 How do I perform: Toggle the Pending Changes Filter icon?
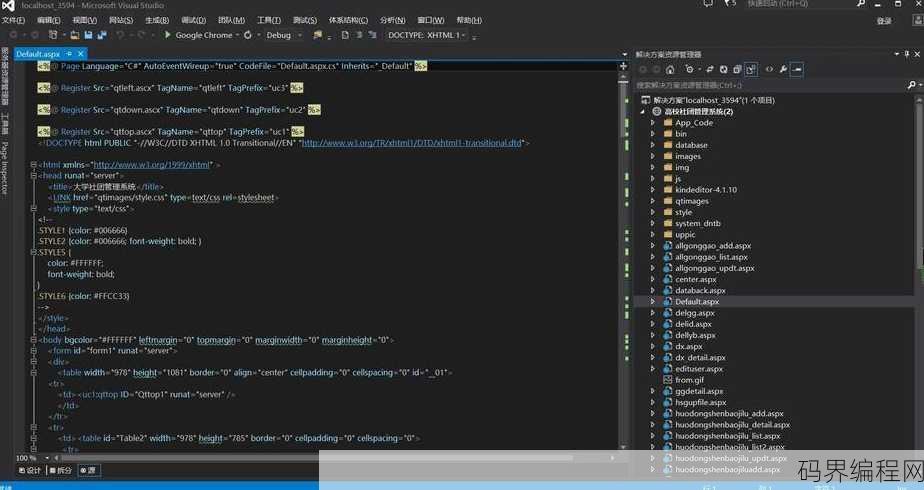(689, 69)
